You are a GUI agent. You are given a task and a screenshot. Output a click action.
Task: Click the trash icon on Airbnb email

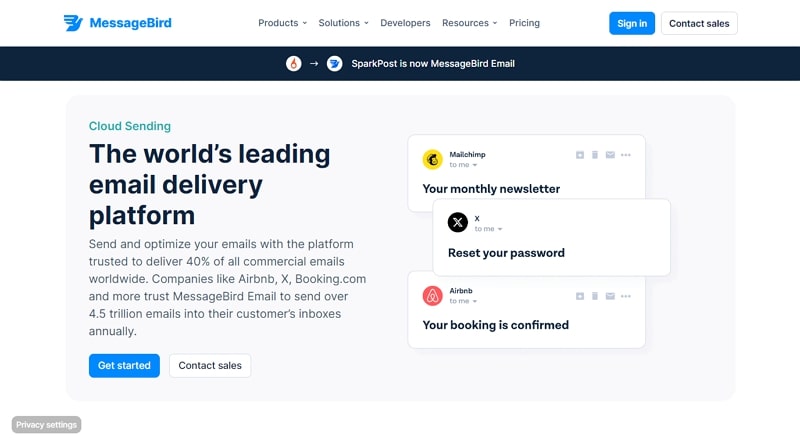coord(594,296)
